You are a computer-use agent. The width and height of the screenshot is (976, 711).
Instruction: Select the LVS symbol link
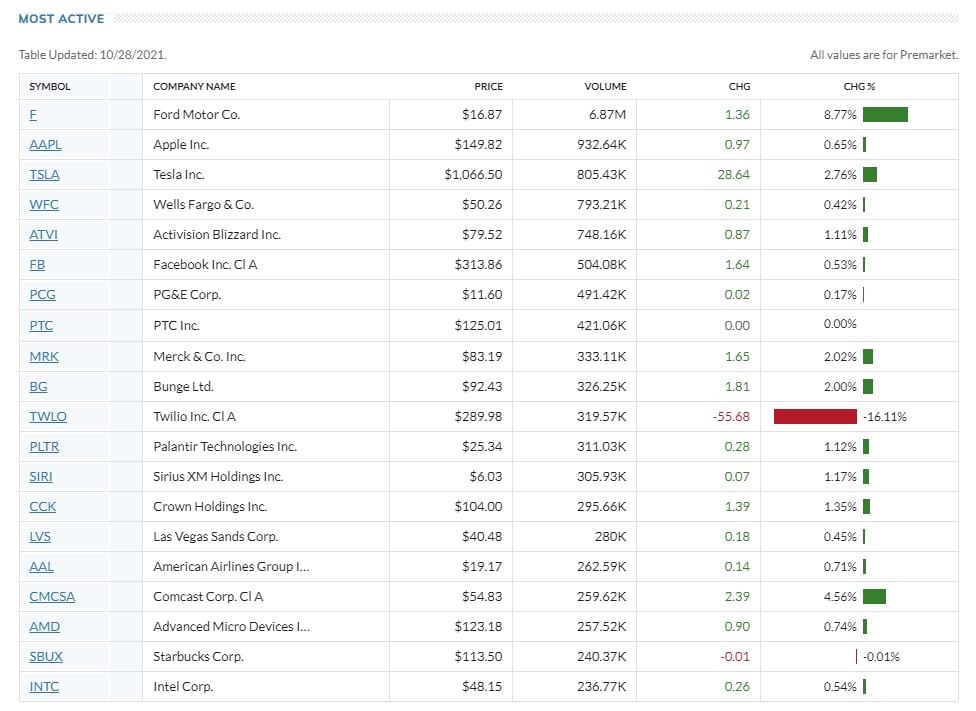click(40, 537)
